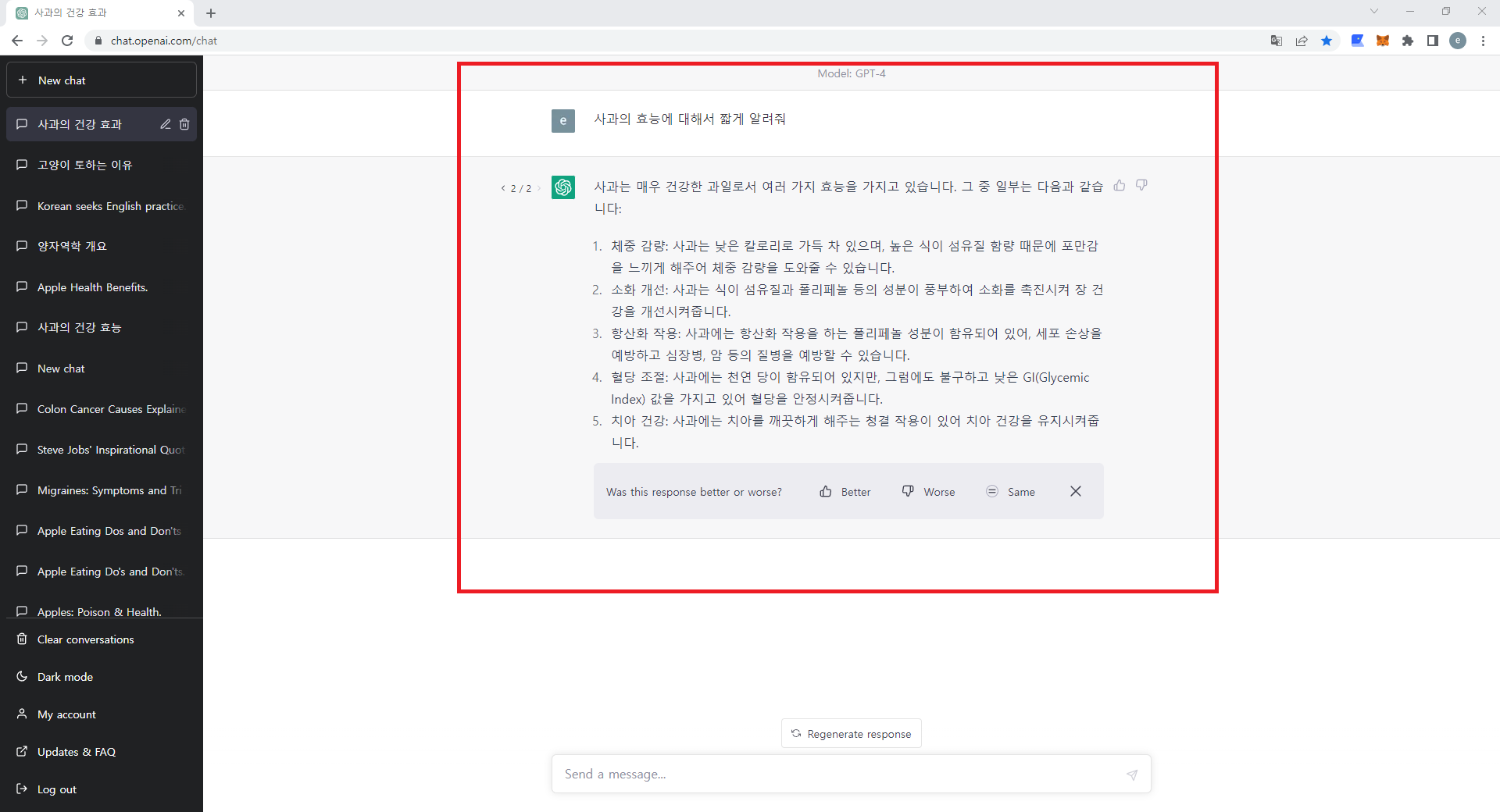Open the blue extension icon in toolbar
The width and height of the screenshot is (1500, 812).
tap(1358, 41)
